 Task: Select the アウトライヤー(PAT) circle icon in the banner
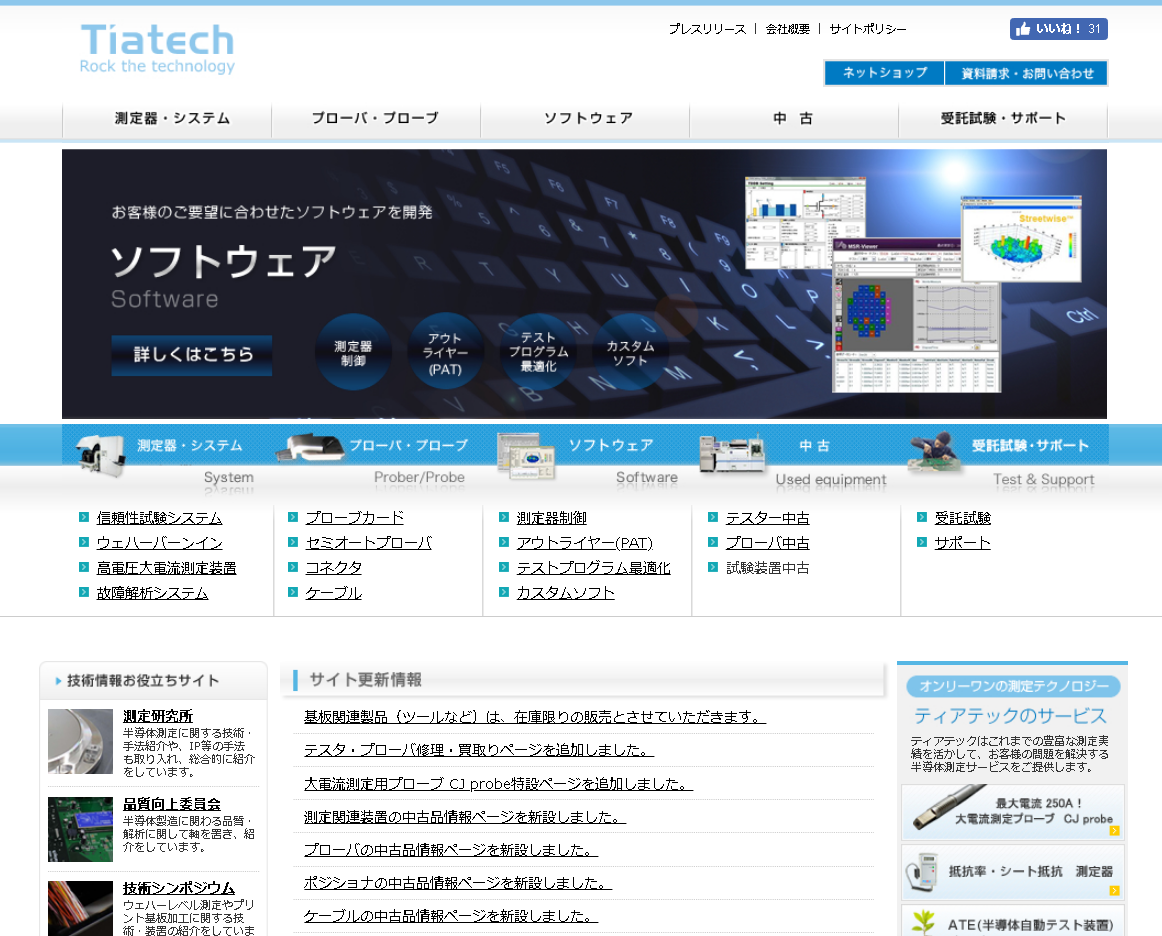click(445, 351)
